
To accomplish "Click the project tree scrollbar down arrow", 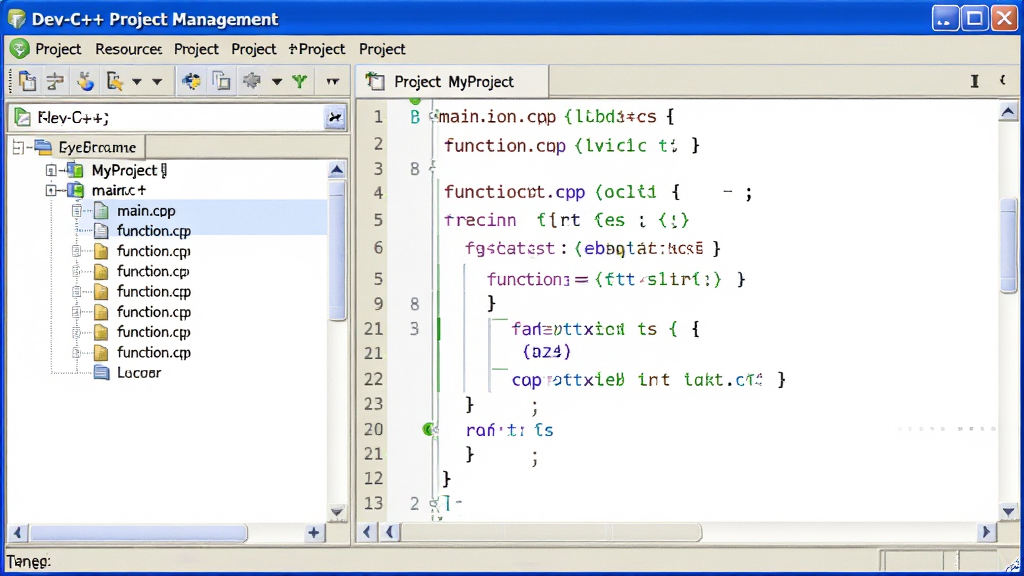I will coord(337,512).
